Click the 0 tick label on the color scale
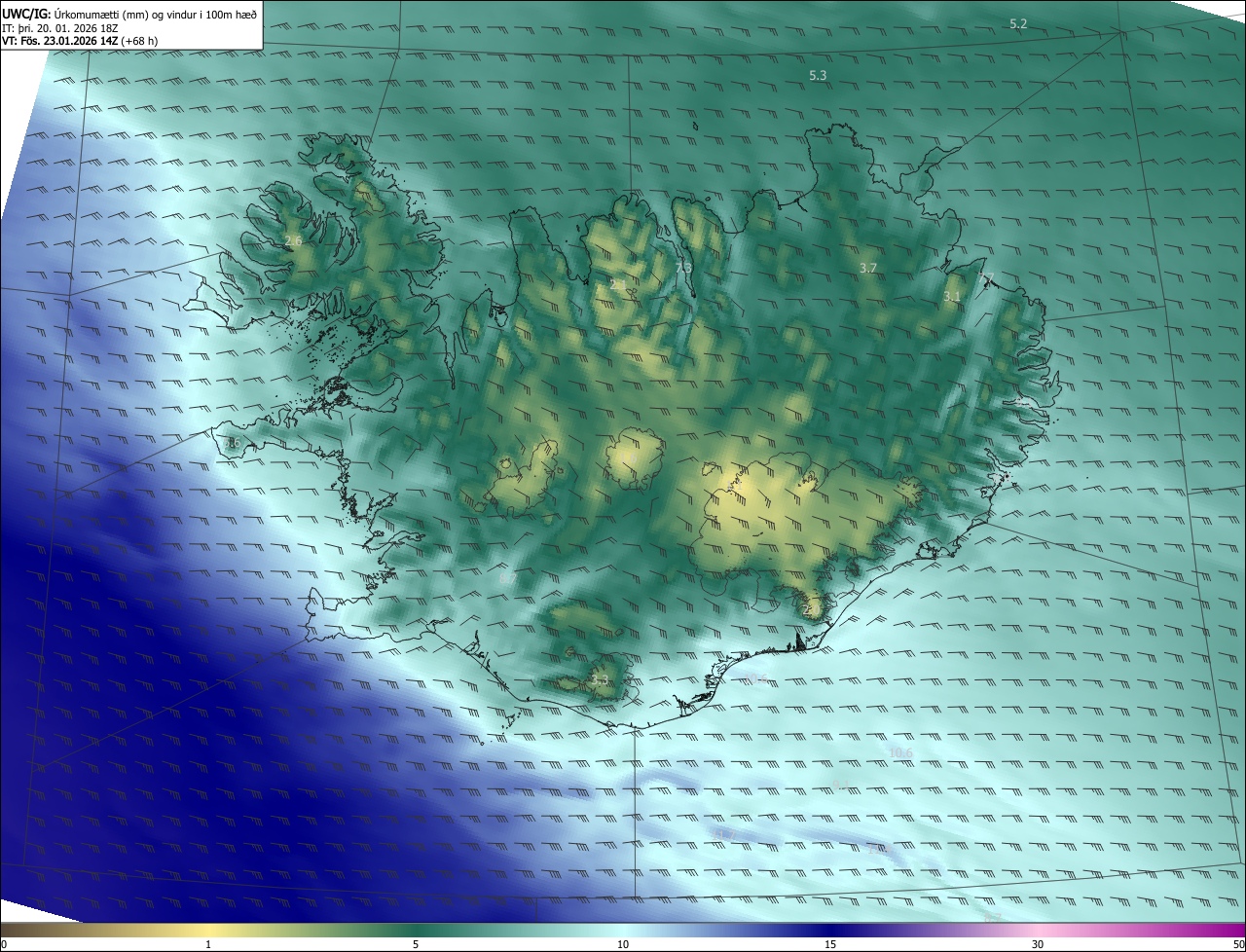Image resolution: width=1246 pixels, height=952 pixels. click(x=3, y=944)
